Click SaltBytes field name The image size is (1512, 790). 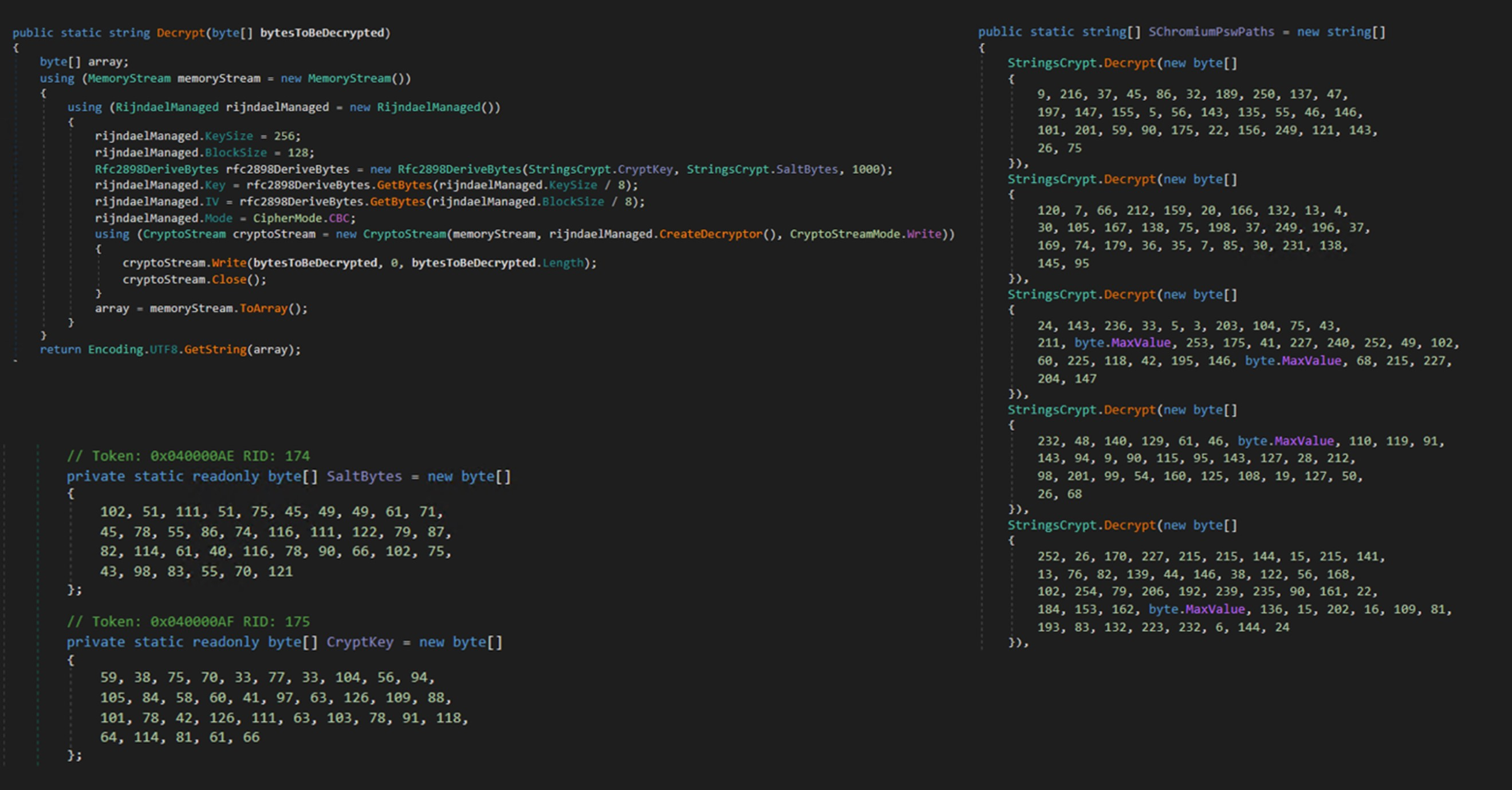(x=364, y=476)
